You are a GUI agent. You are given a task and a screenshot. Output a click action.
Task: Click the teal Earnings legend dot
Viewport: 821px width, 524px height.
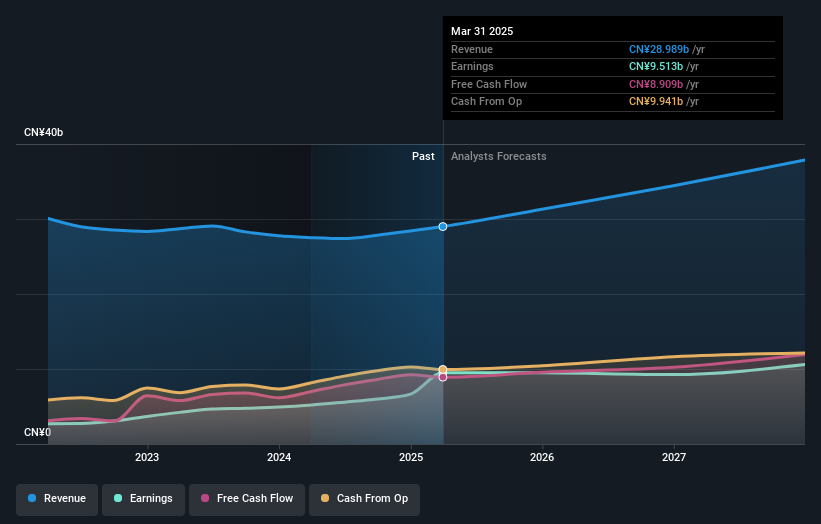118,498
